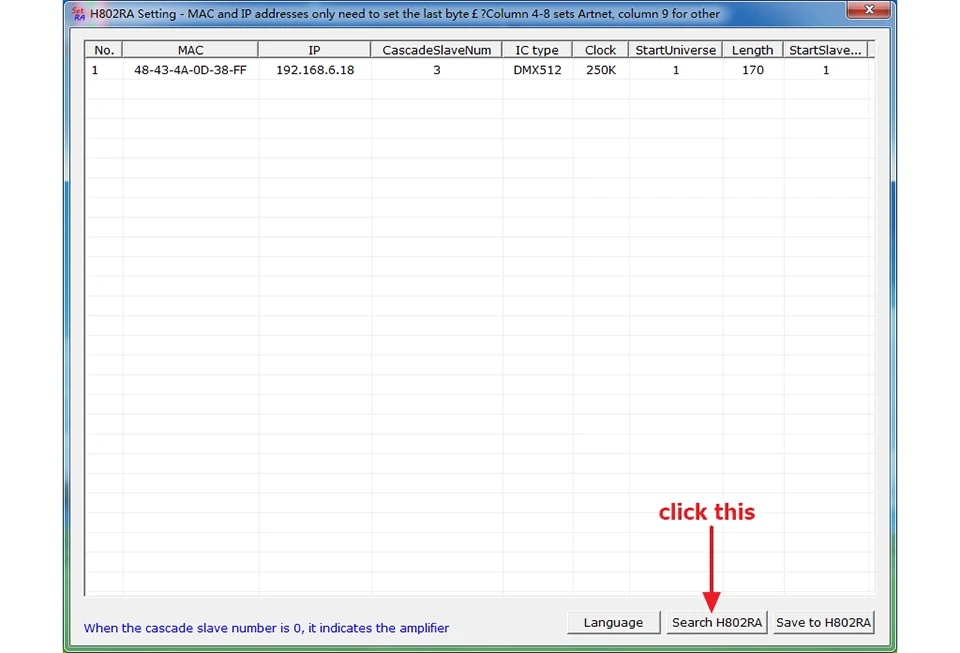Select the Length value 170
The height and width of the screenshot is (653, 960).
[x=752, y=70]
